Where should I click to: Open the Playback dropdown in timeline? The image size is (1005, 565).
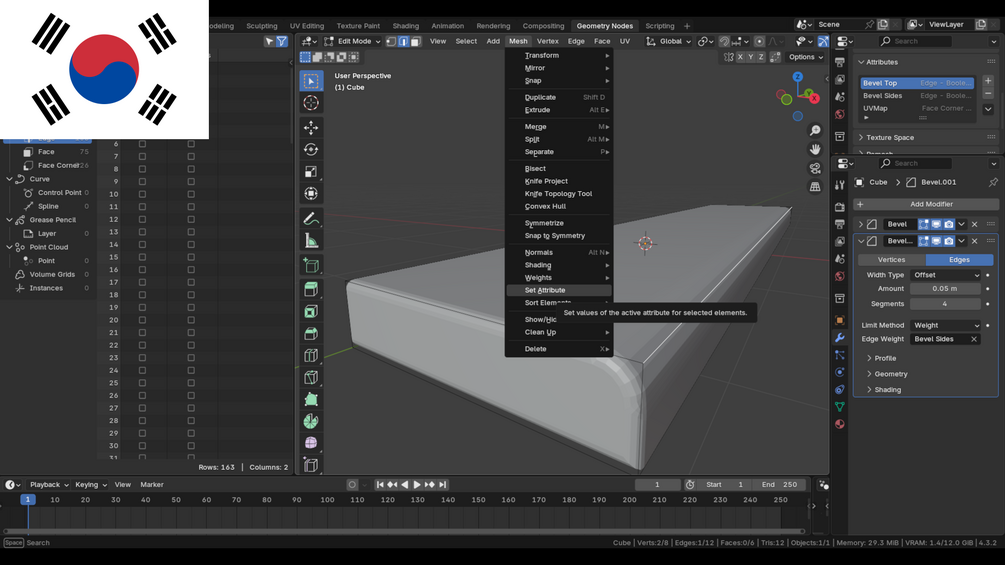tap(49, 485)
